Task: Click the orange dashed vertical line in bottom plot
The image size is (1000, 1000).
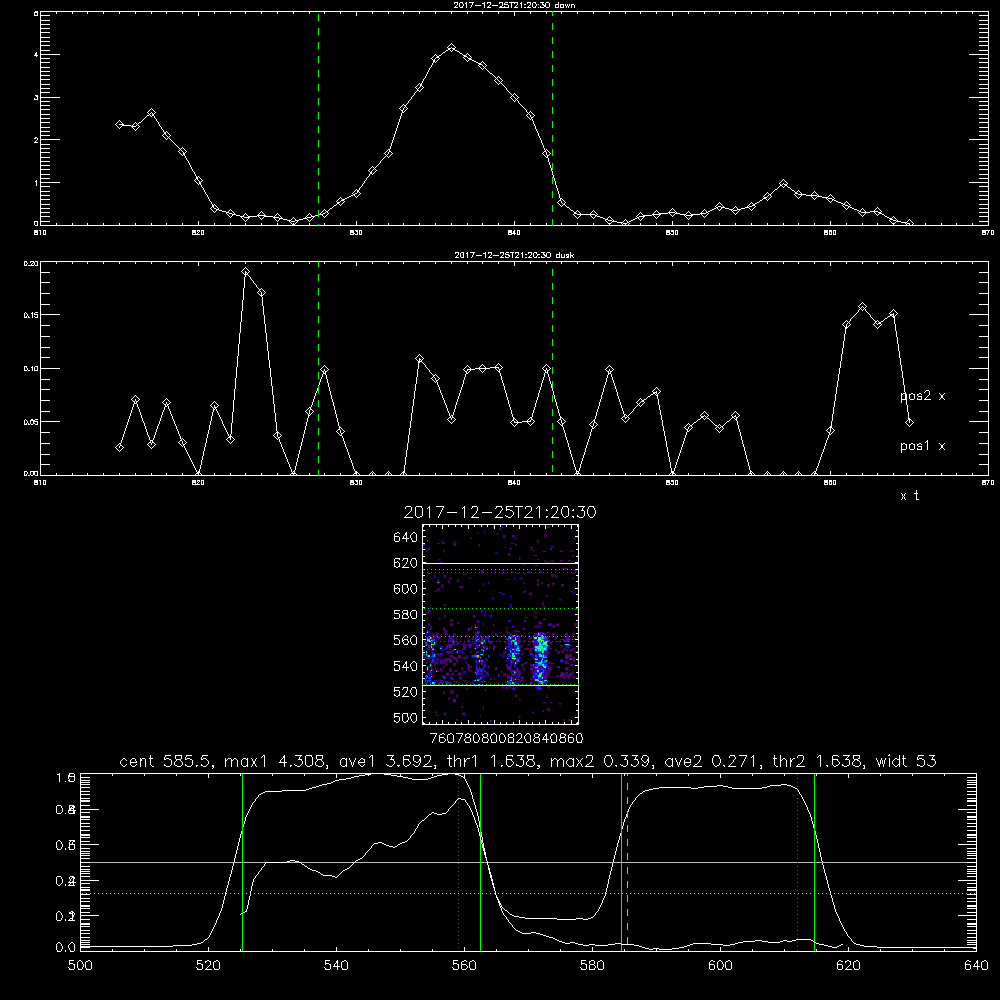Action: point(628,861)
